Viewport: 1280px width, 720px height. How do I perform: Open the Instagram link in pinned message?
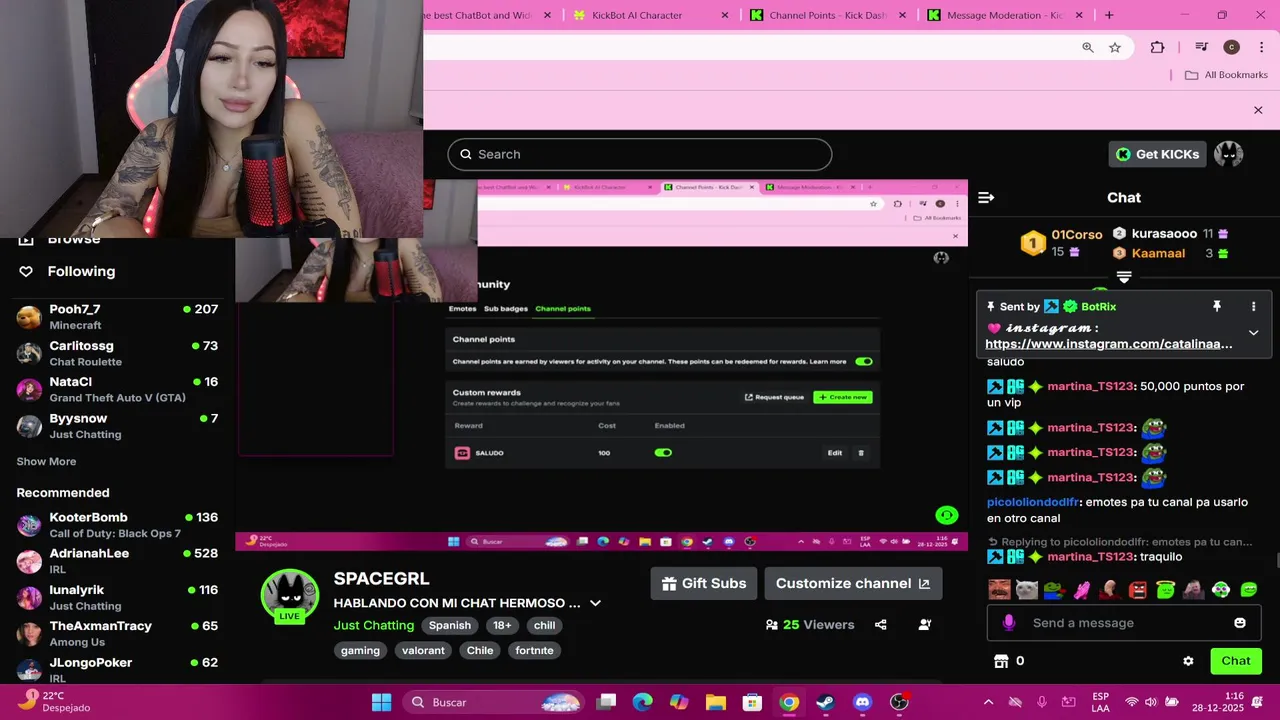[1108, 344]
